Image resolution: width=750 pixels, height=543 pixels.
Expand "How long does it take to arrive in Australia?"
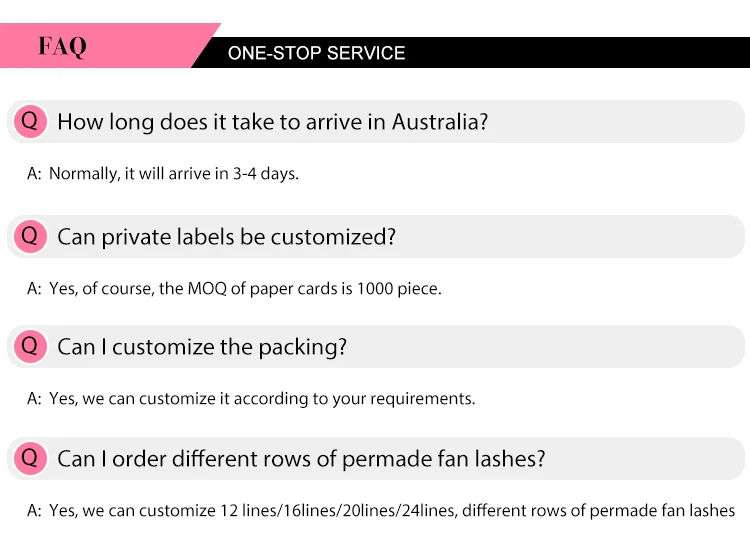(x=272, y=122)
